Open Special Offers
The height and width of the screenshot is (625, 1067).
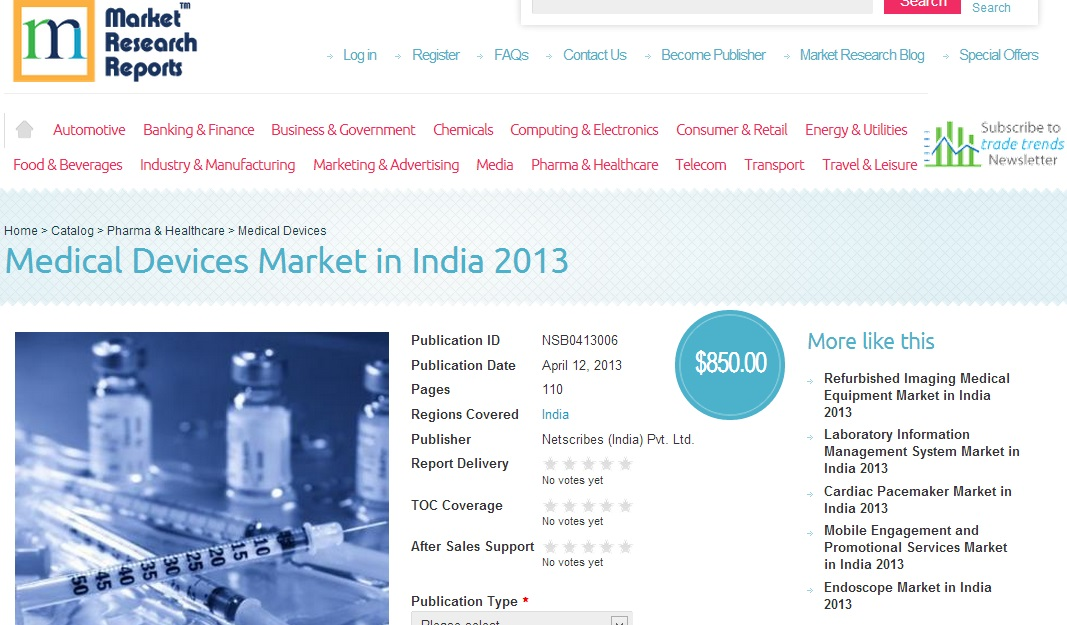pos(998,55)
